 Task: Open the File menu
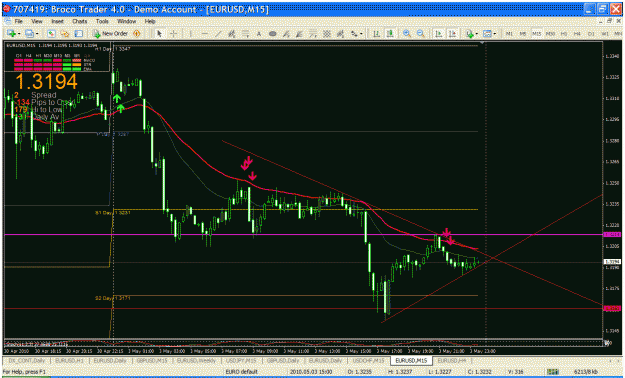(18, 21)
